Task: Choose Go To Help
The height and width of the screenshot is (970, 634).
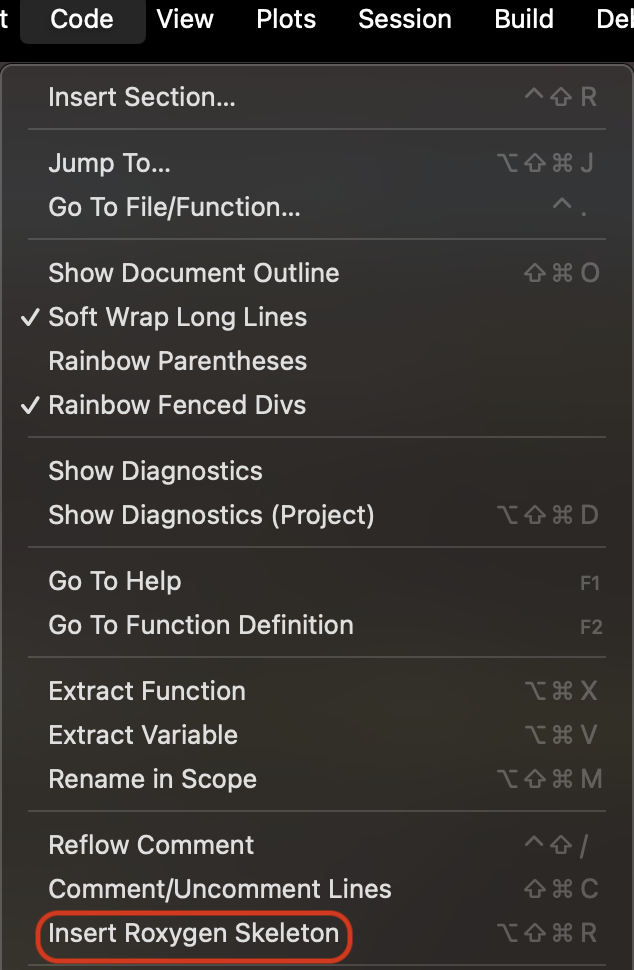Action: [x=317, y=582]
